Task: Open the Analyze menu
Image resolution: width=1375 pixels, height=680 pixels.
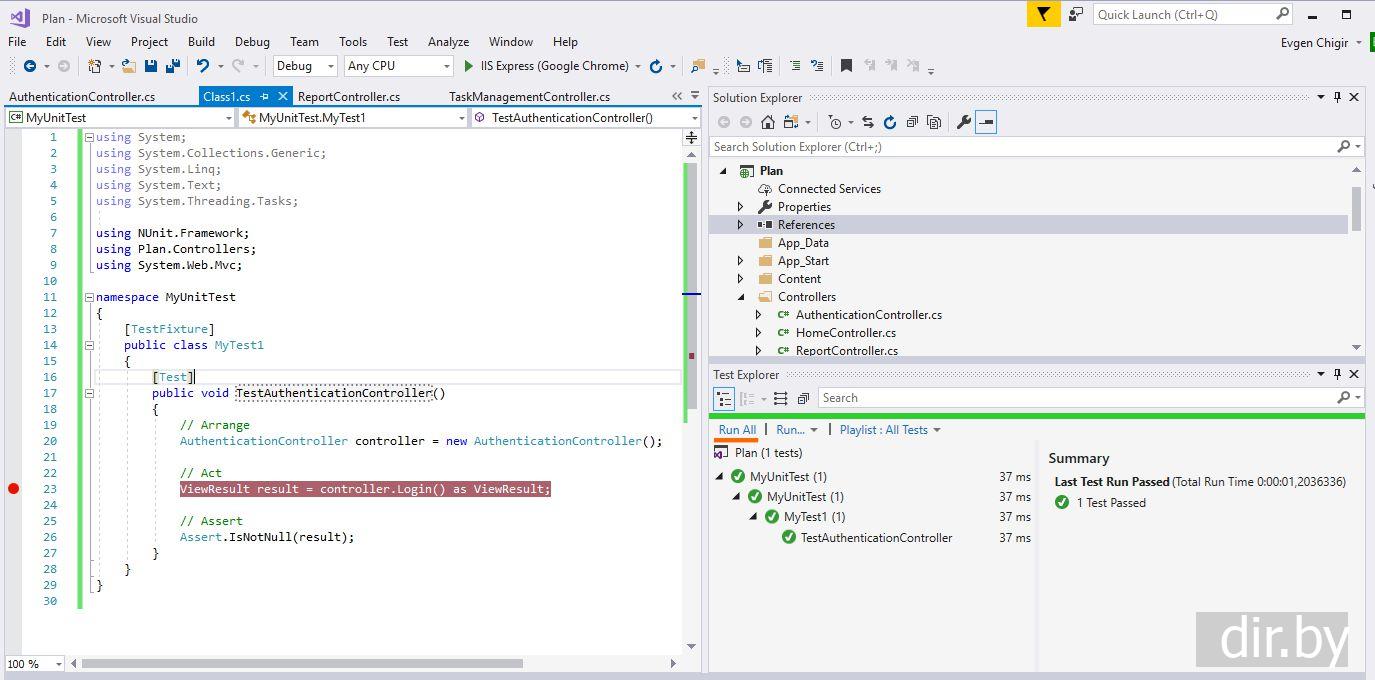Action: [448, 42]
